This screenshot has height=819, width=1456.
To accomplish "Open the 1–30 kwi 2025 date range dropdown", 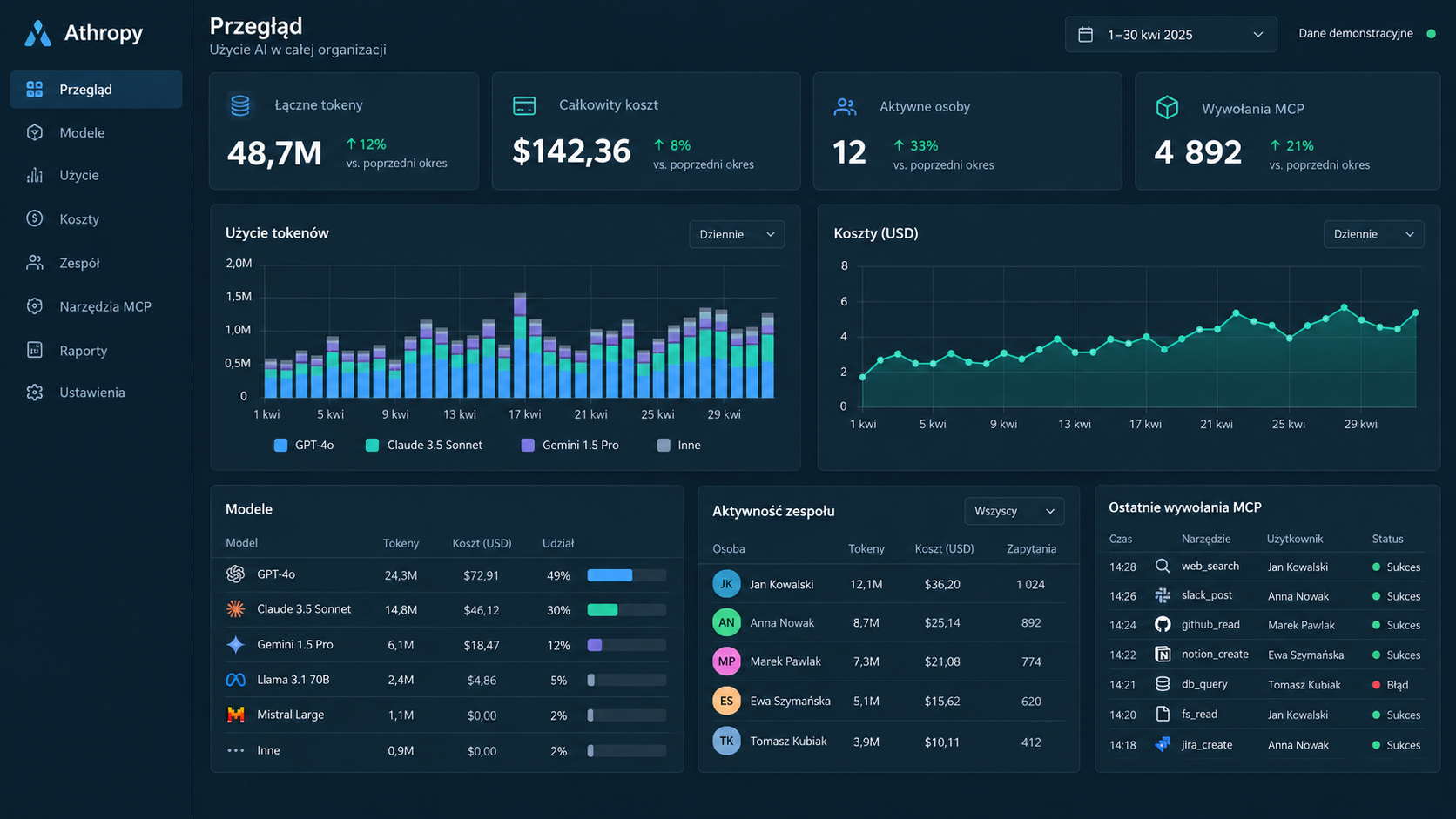I will 1170,34.
